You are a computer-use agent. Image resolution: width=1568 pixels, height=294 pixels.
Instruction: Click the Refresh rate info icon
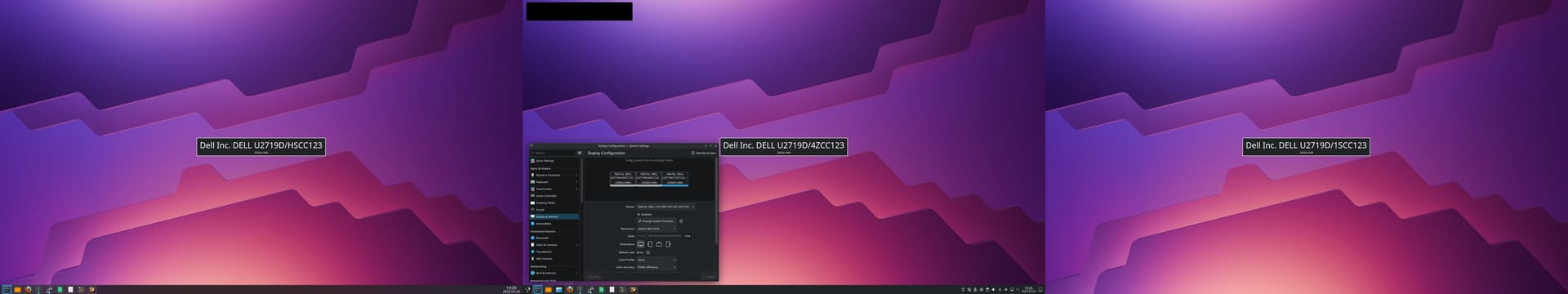point(648,252)
